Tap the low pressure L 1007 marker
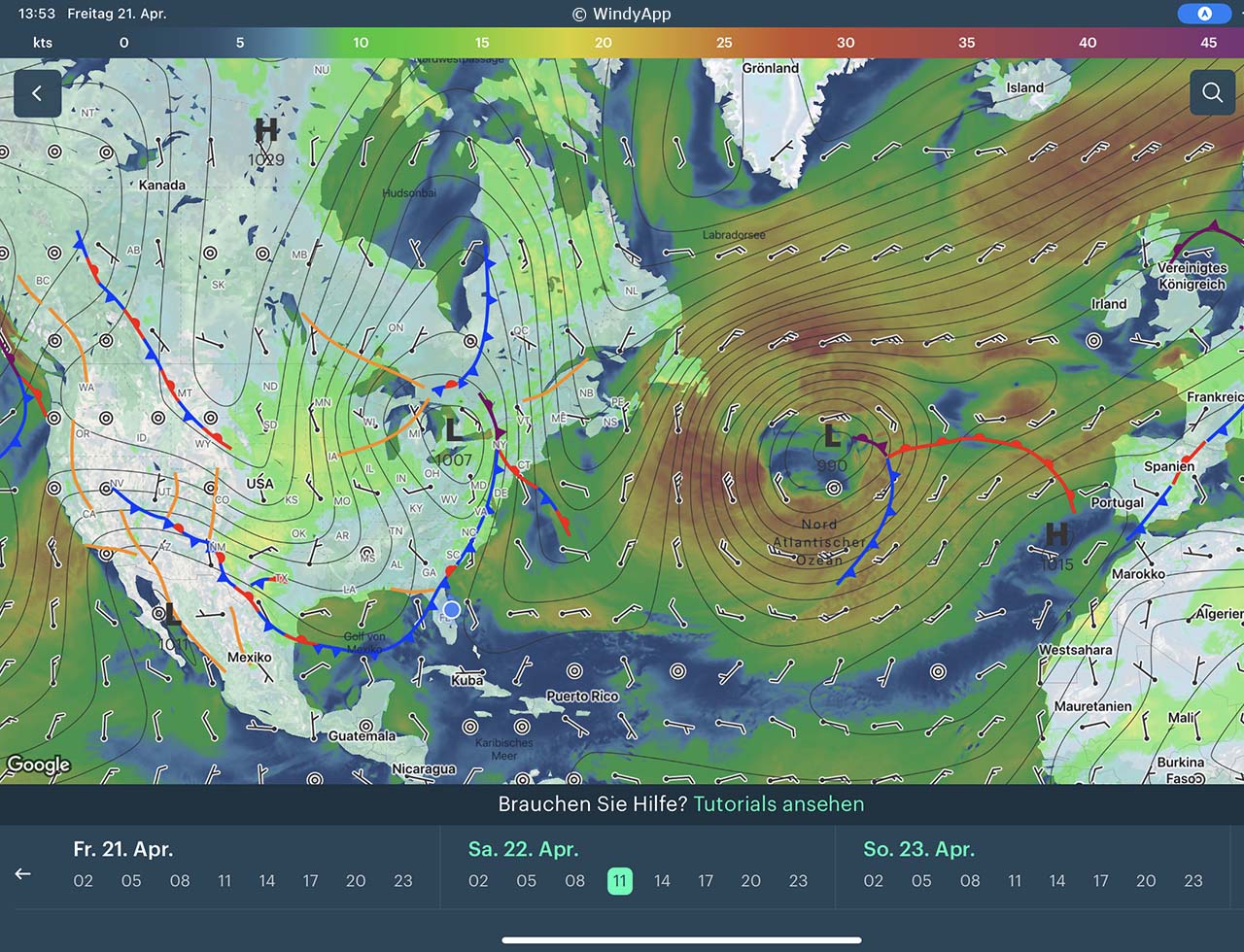 454,441
